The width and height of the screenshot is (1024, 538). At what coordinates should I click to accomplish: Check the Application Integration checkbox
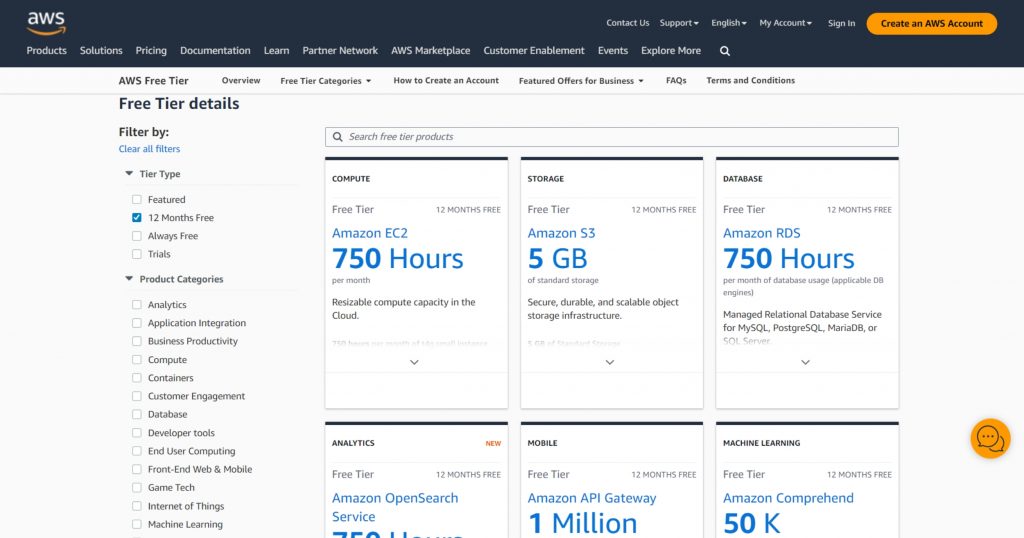136,323
